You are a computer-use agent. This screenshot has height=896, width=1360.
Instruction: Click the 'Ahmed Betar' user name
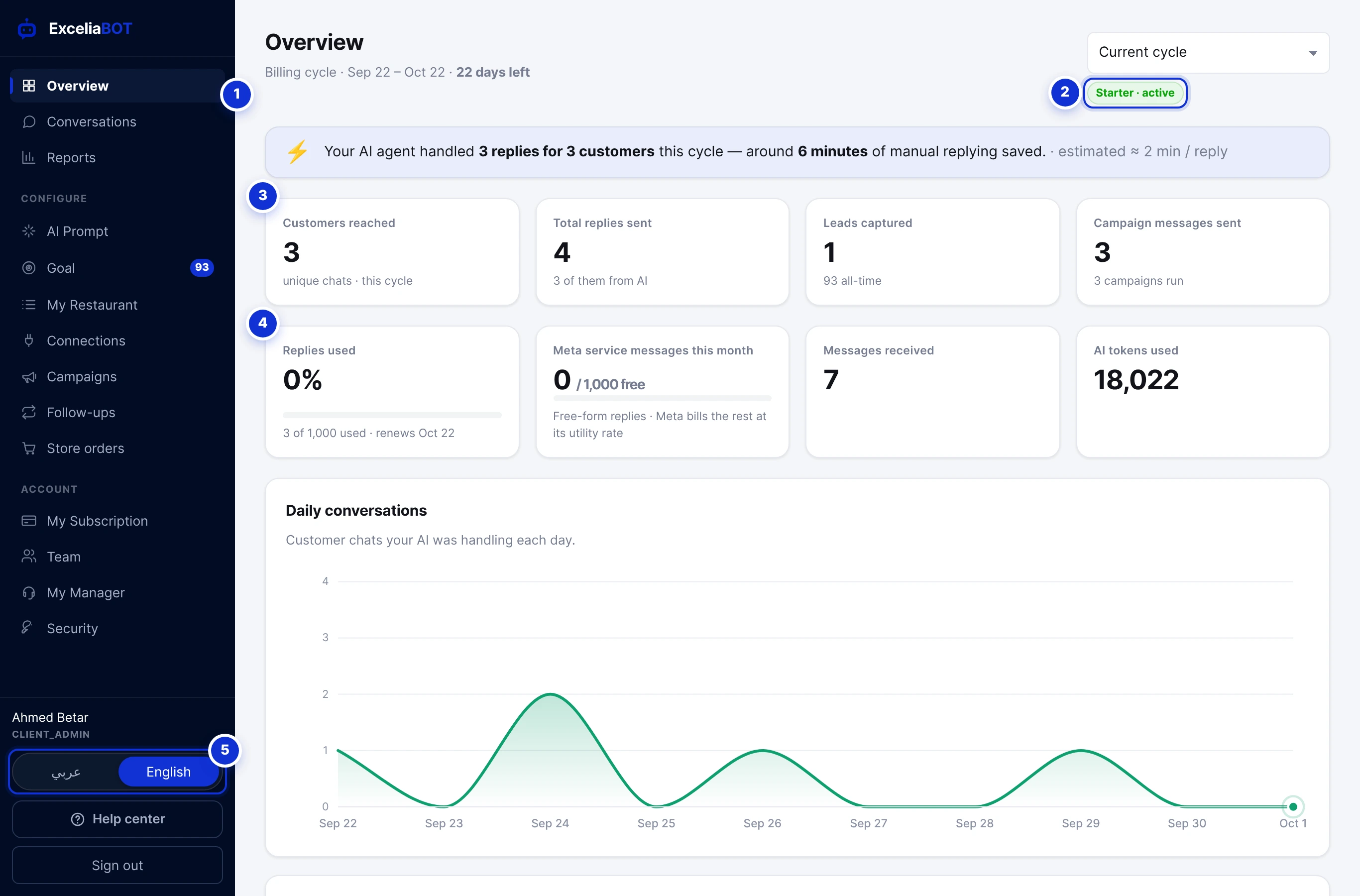coord(50,717)
